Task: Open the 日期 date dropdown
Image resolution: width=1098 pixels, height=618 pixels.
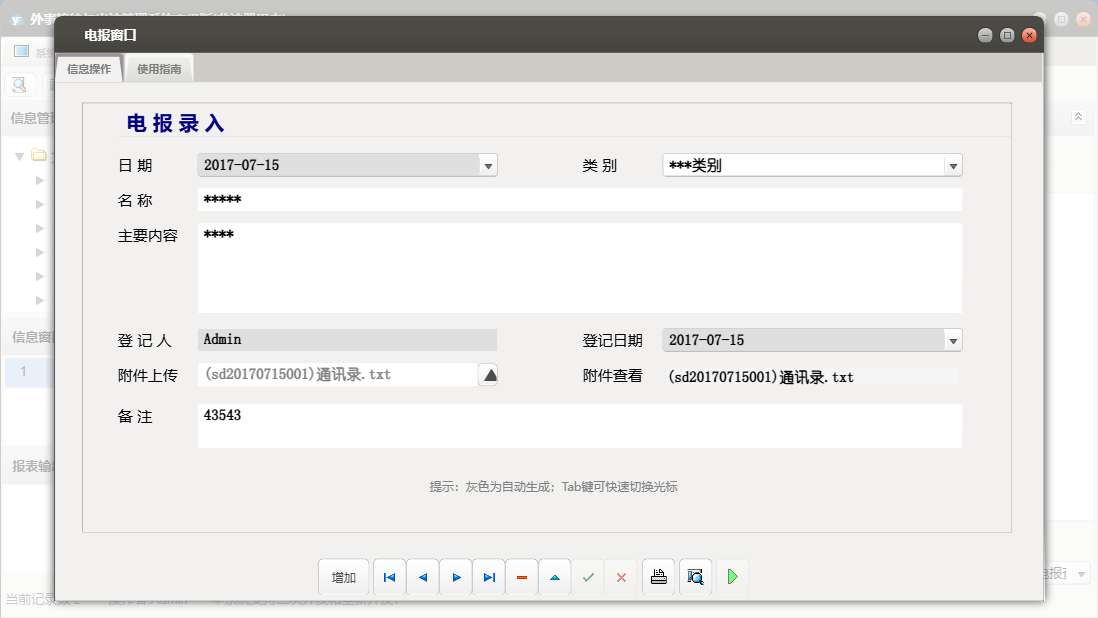Action: coord(488,165)
